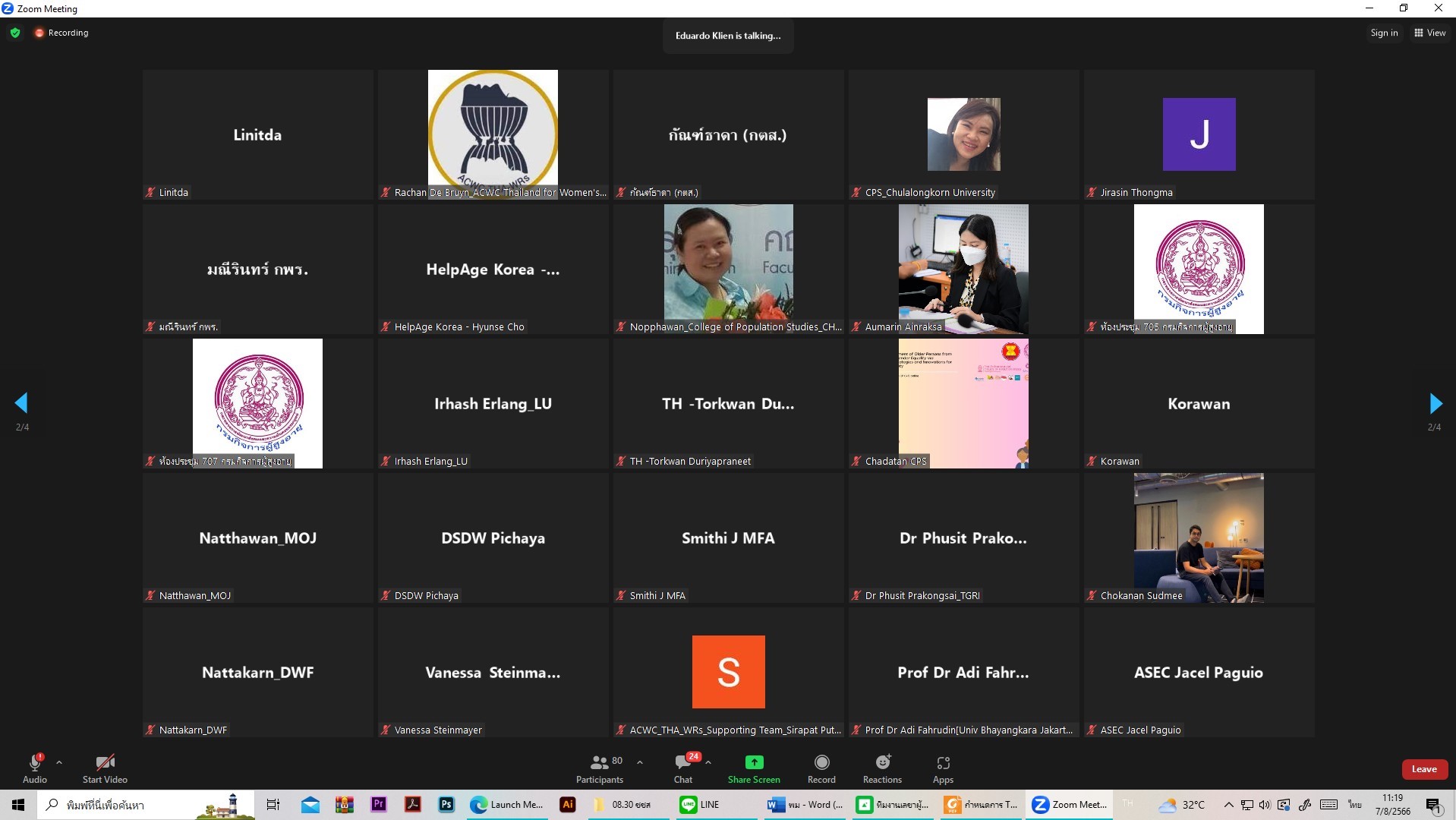Open the notification center icon

(x=1433, y=805)
